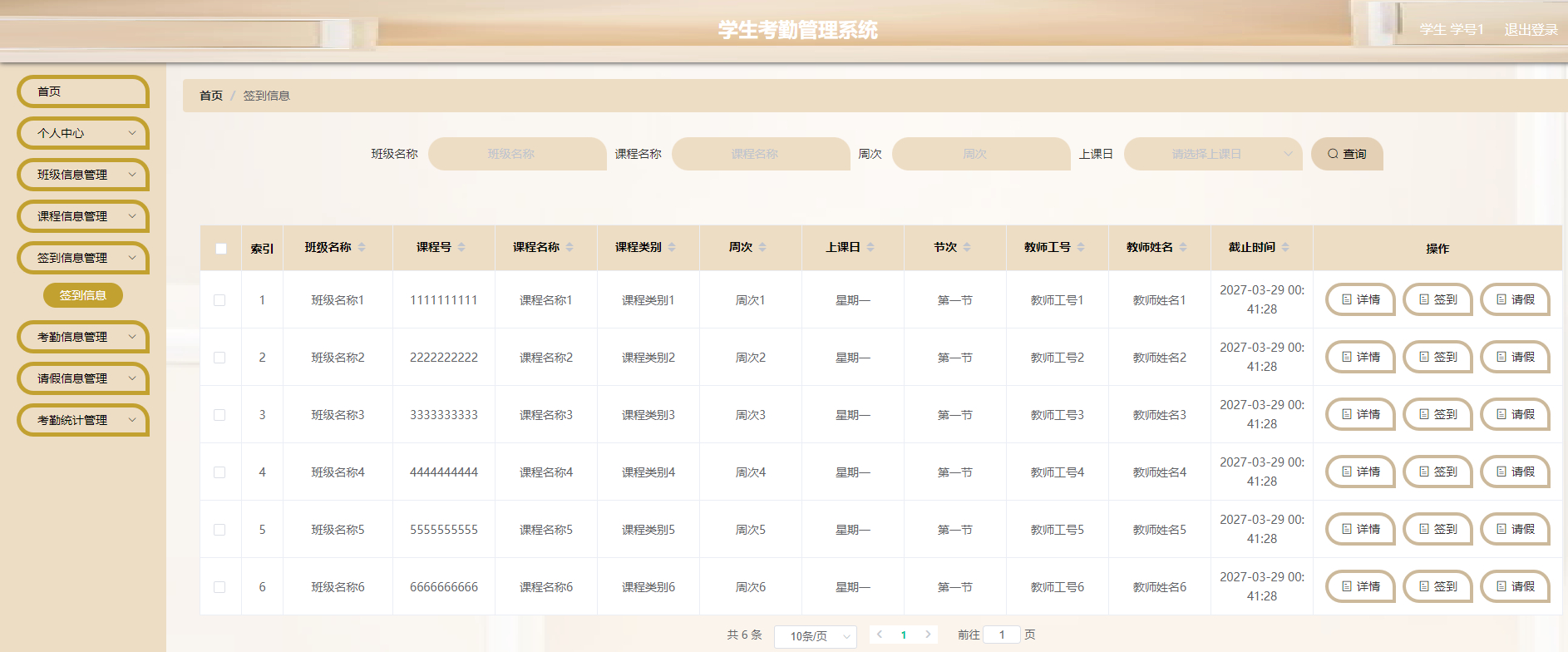Click the 查询 search button
Screen dimensions: 1568x652
click(x=1347, y=154)
